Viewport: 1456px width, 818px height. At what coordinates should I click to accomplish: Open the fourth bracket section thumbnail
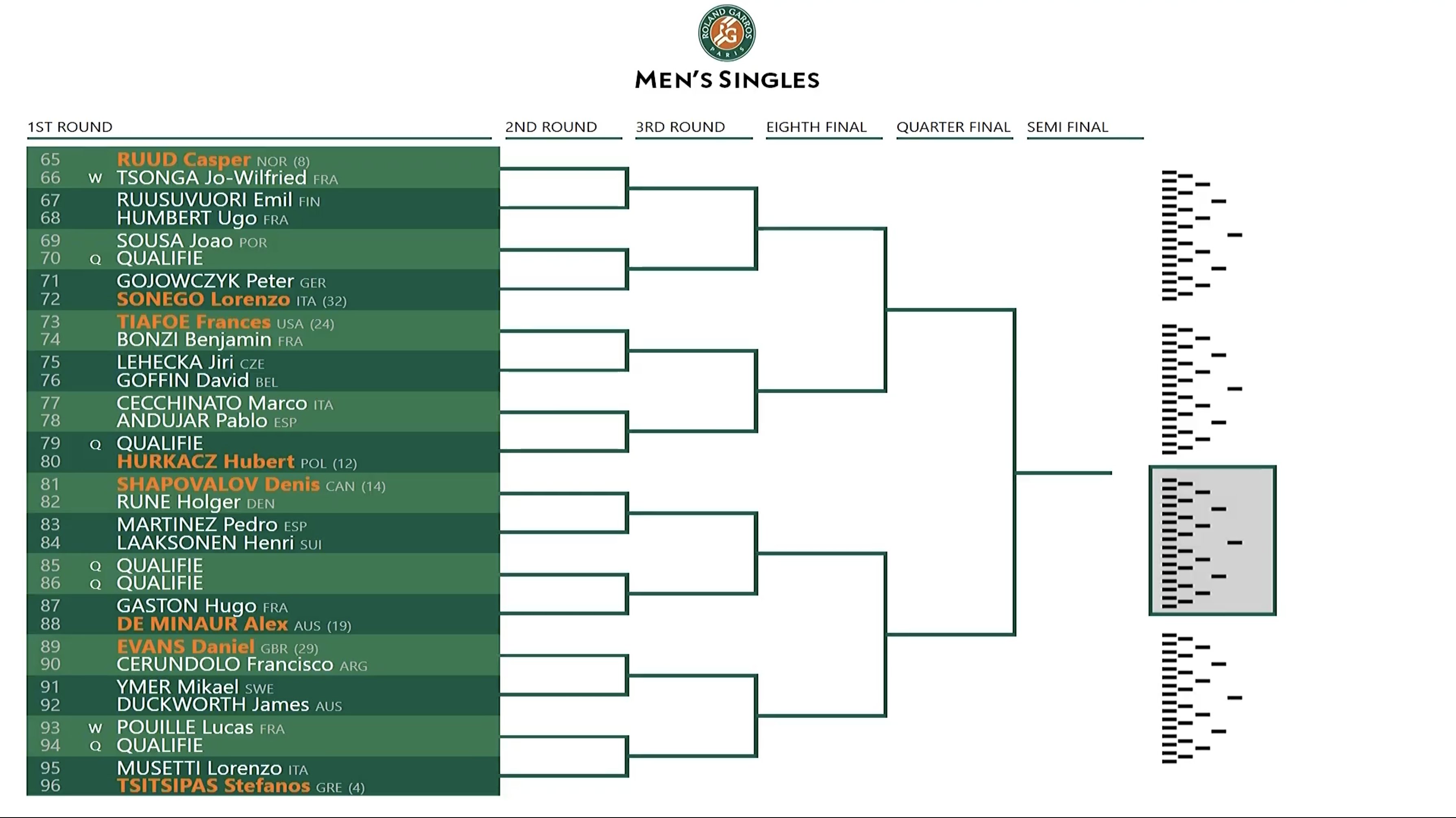(1202, 698)
